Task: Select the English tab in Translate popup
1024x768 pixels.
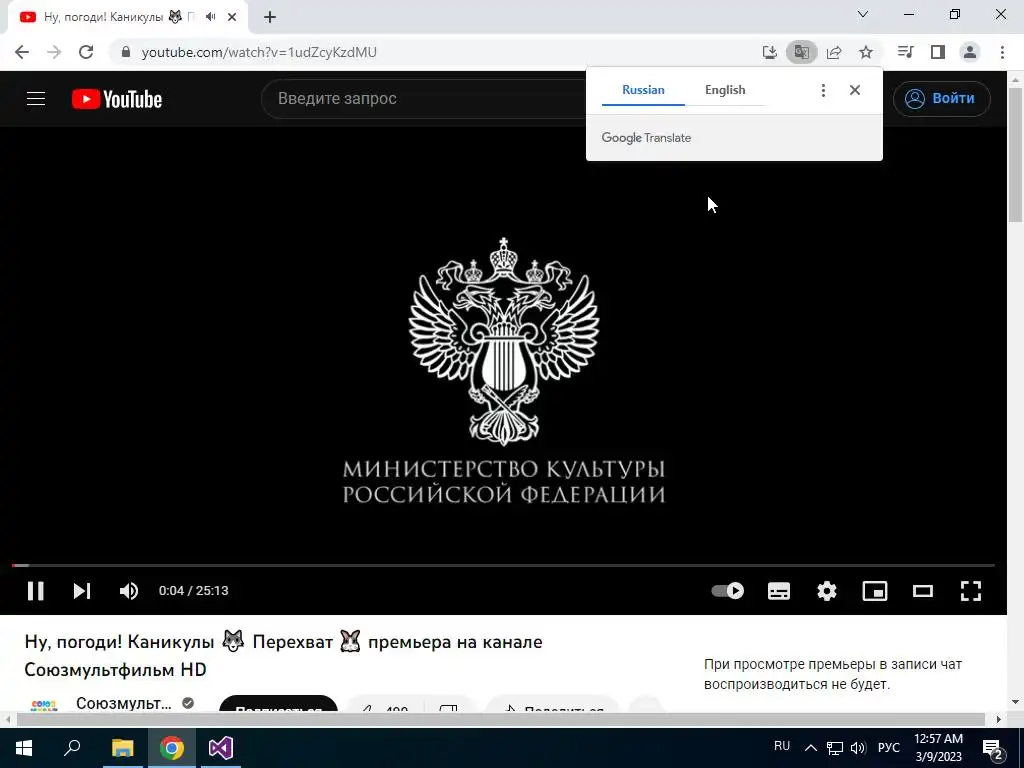Action: pyautogui.click(x=725, y=90)
